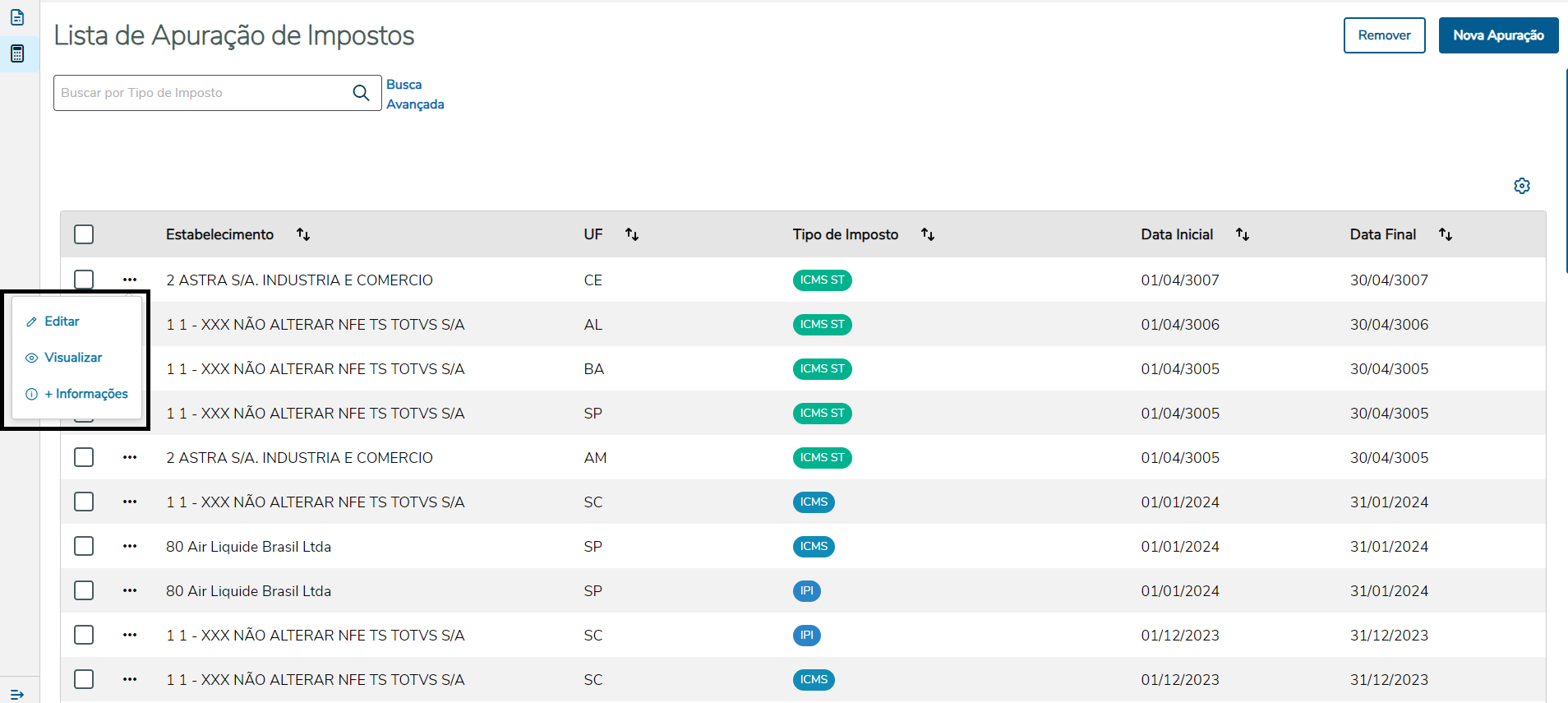Click the ICMS ST badge in CE row
This screenshot has height=703, width=1568.
pos(822,280)
